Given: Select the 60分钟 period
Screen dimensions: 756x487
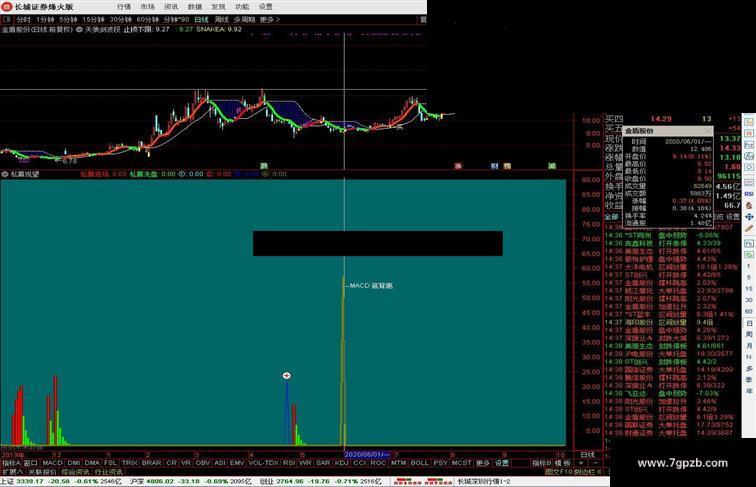Looking at the screenshot, I should 147,20.
